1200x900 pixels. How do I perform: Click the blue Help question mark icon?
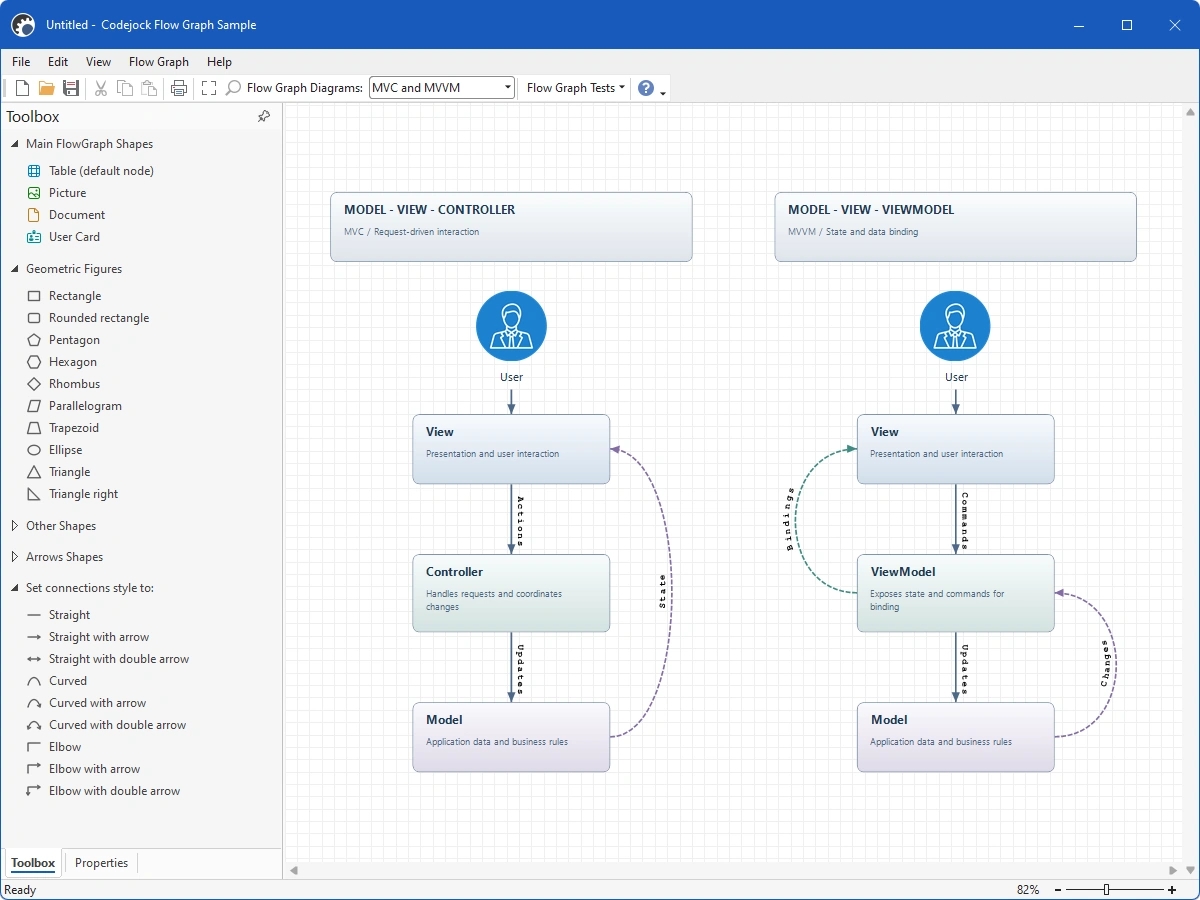click(x=646, y=88)
